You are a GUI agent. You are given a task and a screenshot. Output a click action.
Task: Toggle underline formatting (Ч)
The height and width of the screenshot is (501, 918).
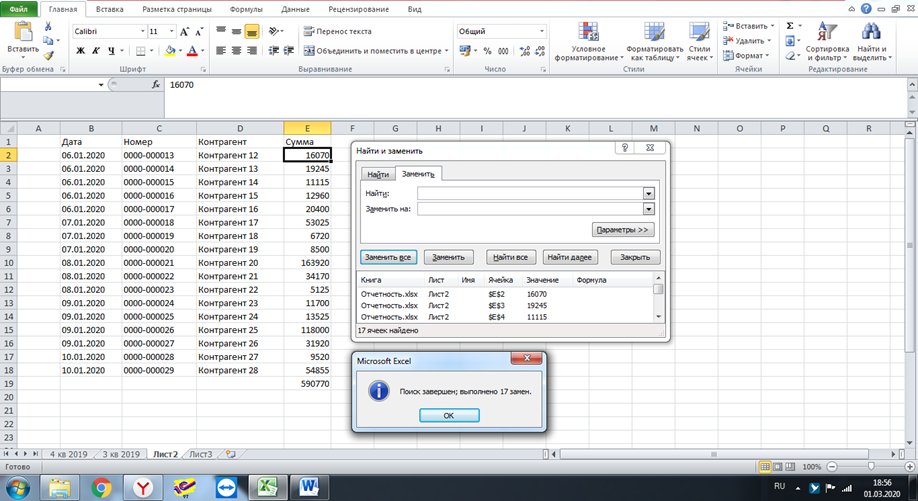(x=111, y=51)
